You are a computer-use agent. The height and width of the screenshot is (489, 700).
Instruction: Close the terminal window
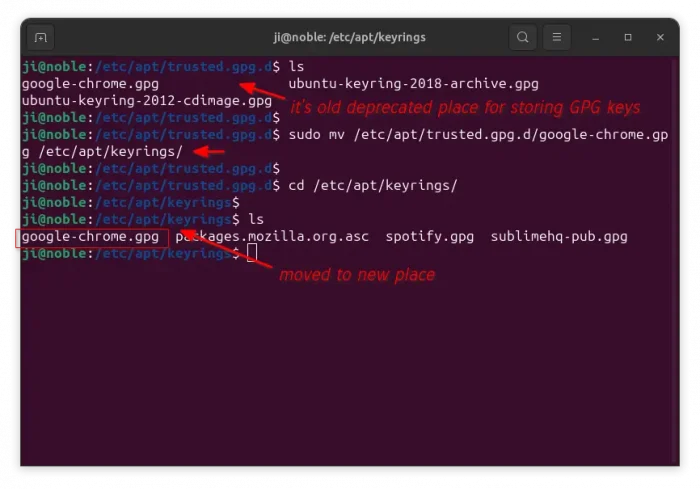click(x=660, y=37)
